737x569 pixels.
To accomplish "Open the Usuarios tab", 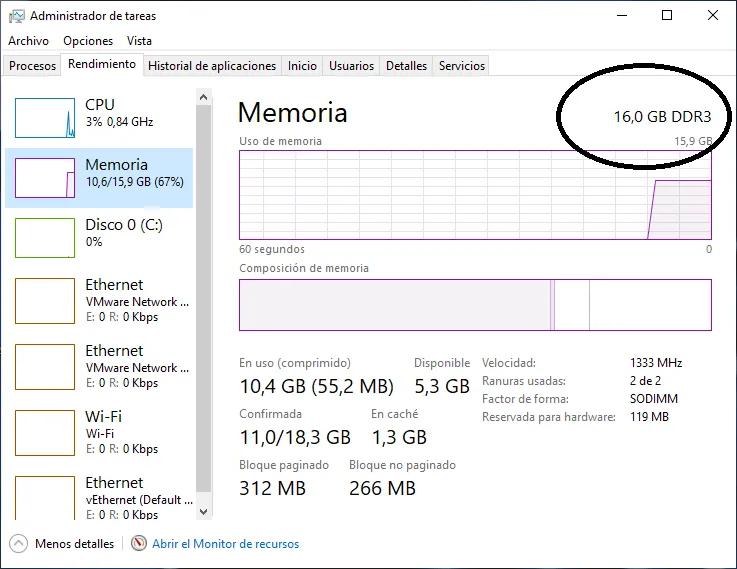I will click(352, 66).
